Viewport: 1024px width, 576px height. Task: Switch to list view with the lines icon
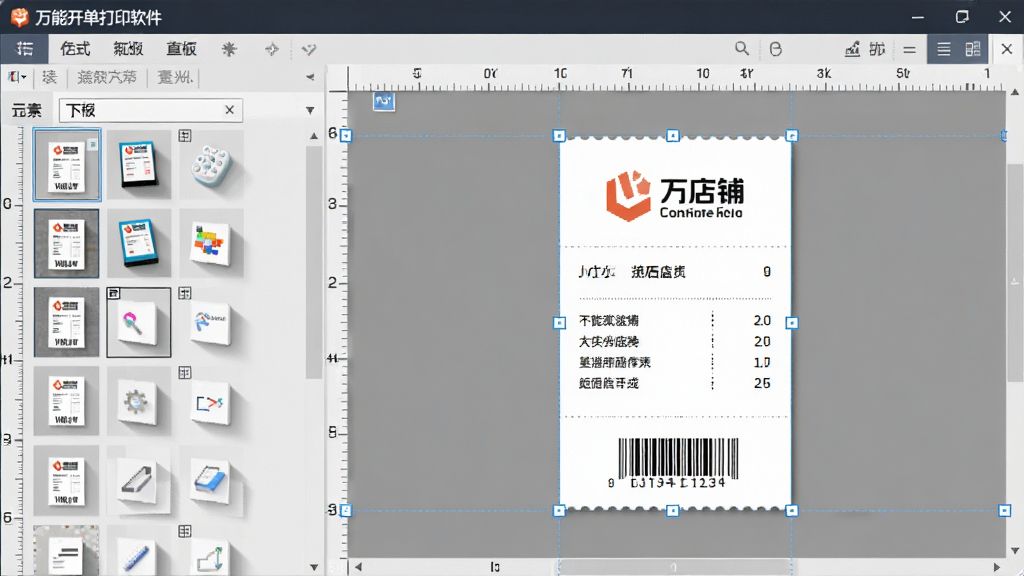coord(944,49)
